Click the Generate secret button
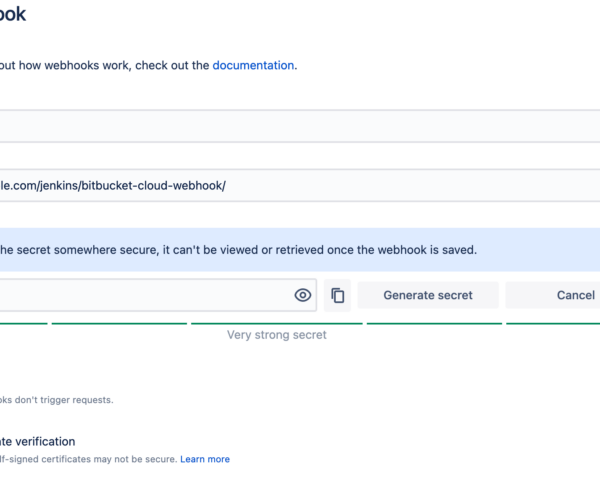Viewport: 600px width, 480px height. point(427,295)
